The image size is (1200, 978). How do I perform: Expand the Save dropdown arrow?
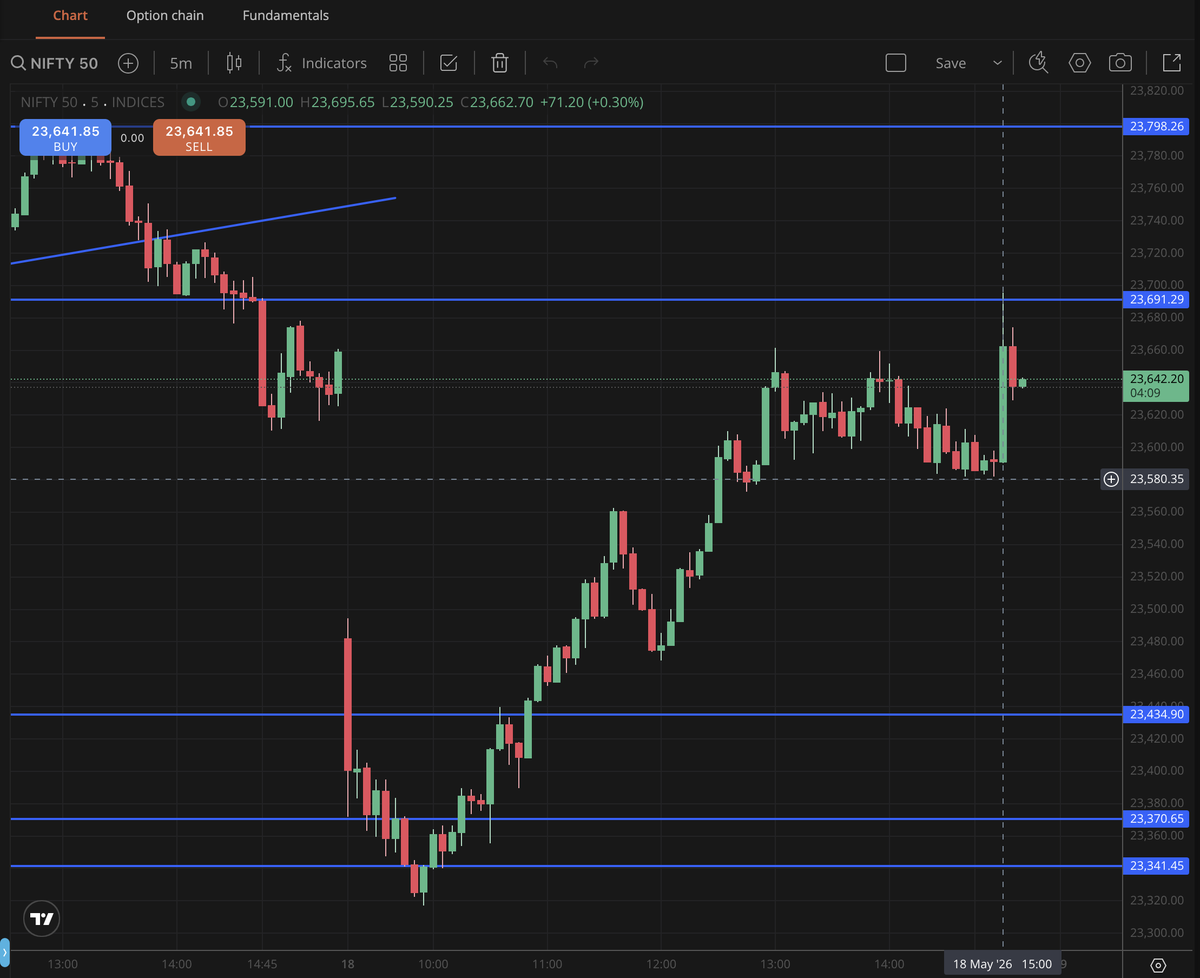(x=997, y=63)
